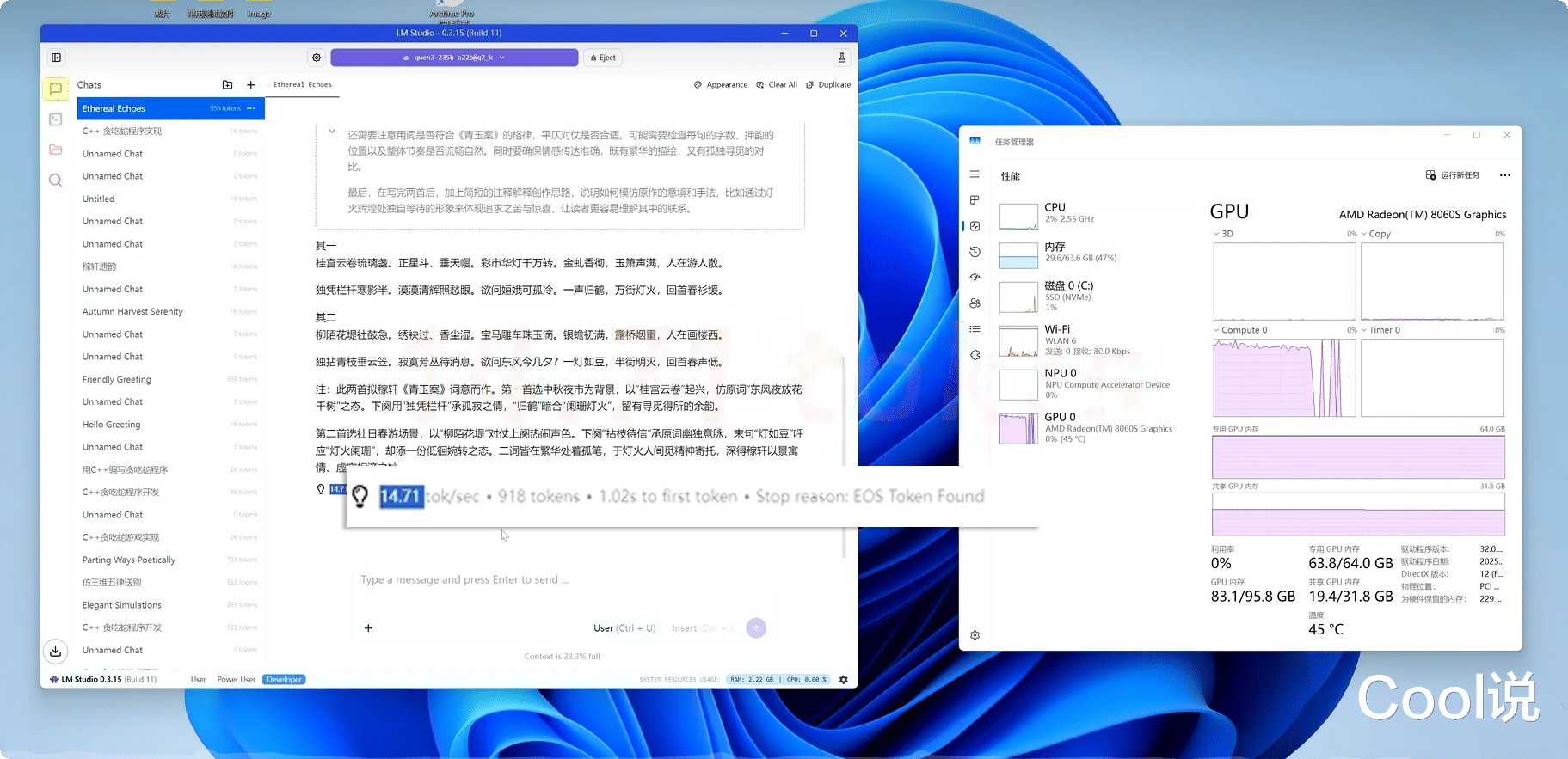Open model settings gear next to model selector
The image size is (1568, 759).
[317, 58]
